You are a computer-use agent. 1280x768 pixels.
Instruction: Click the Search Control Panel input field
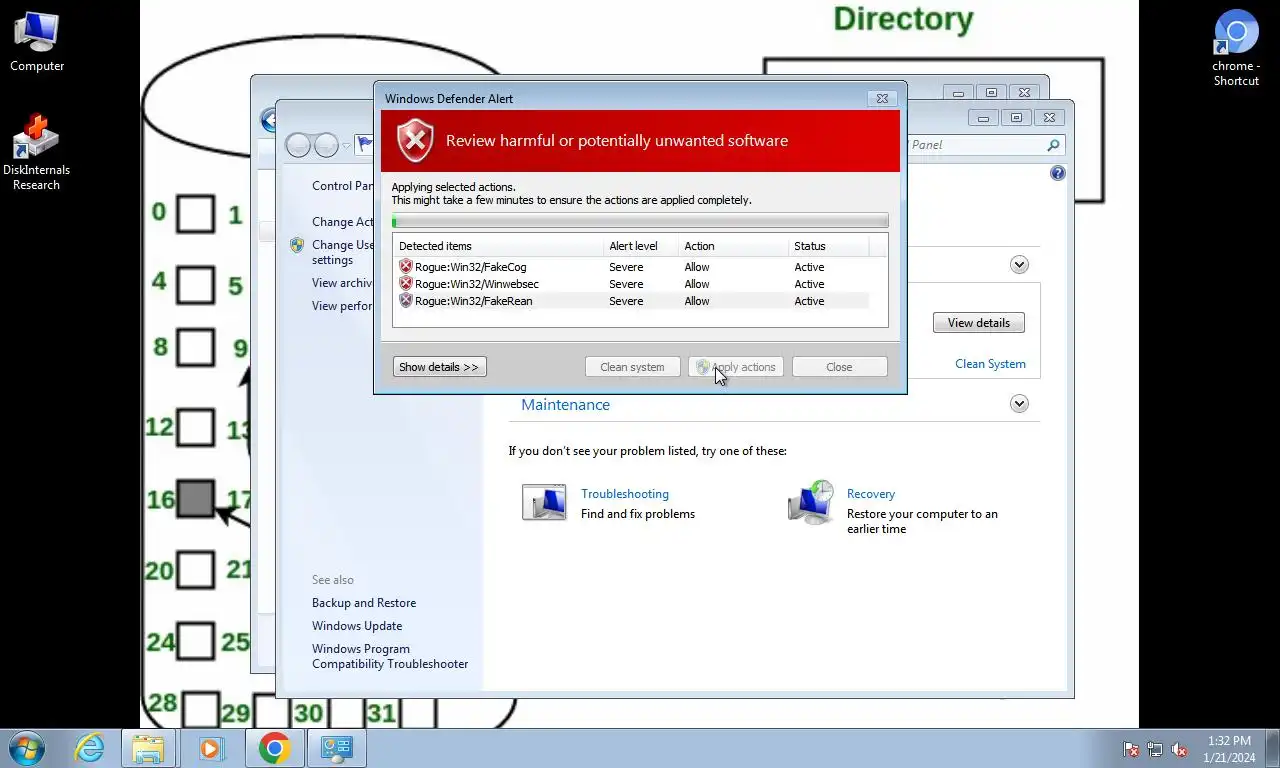973,145
